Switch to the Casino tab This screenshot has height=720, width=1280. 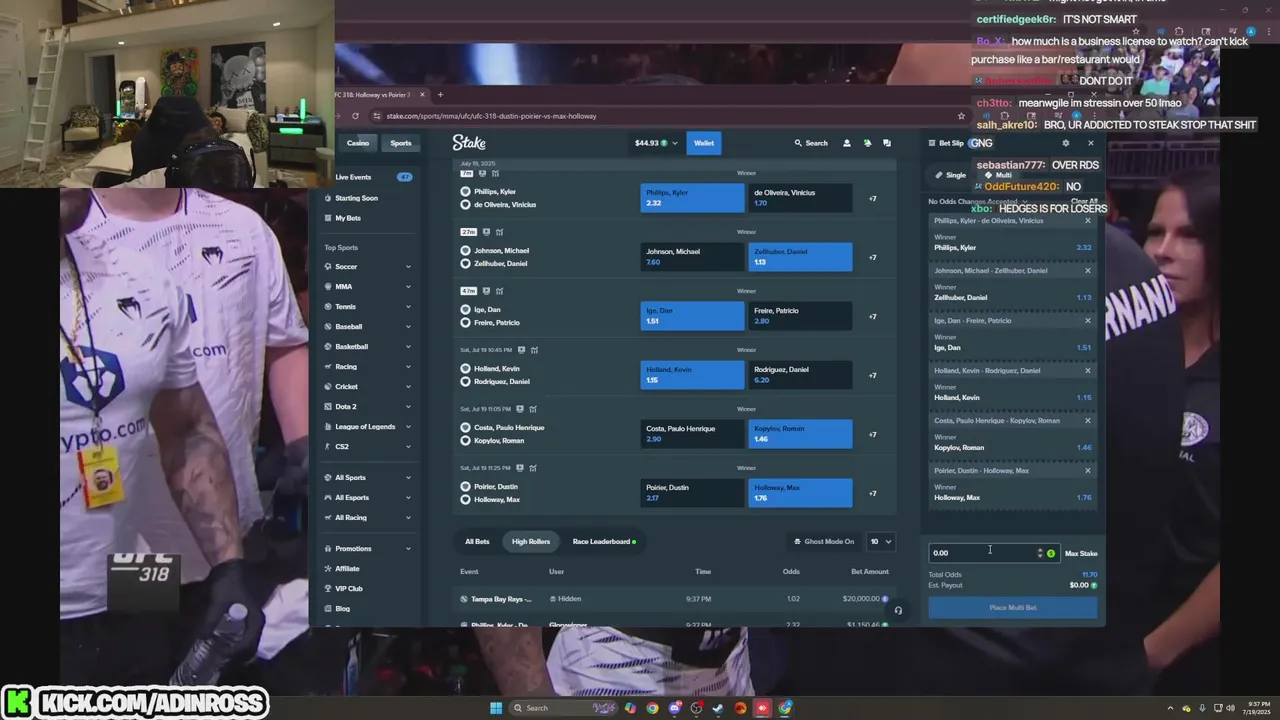tap(358, 143)
